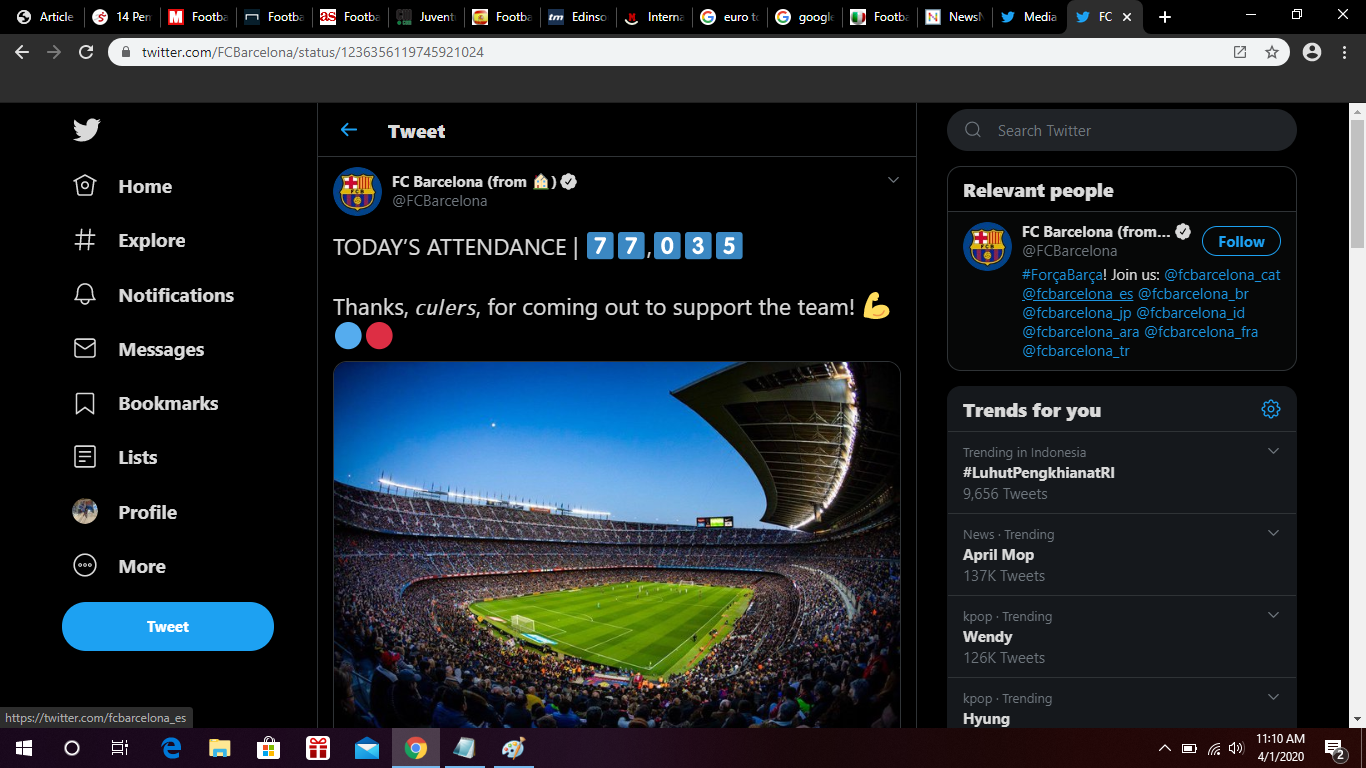
Task: Switch to the Article tab
Action: click(x=45, y=17)
